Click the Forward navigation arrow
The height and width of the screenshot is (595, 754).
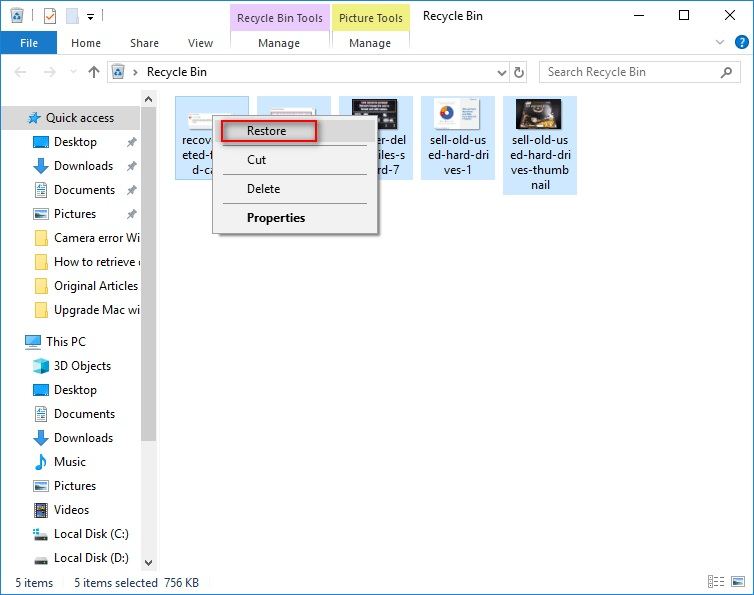click(50, 72)
